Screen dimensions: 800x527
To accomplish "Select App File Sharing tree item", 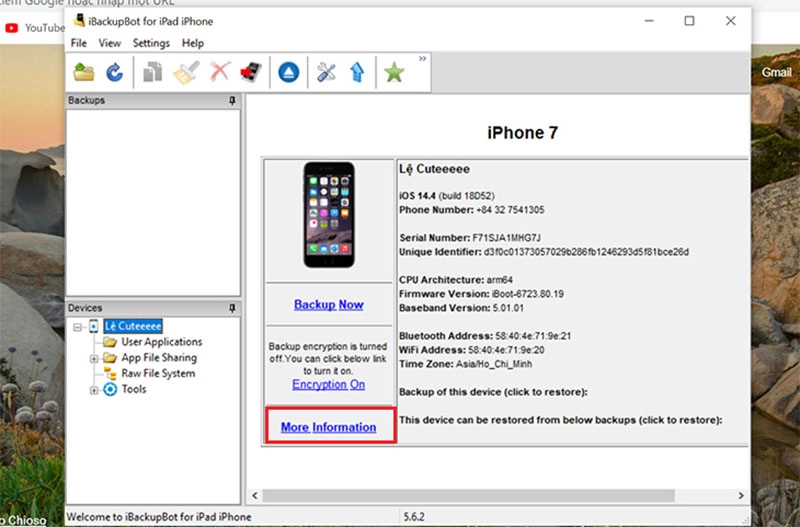I will click(x=159, y=358).
